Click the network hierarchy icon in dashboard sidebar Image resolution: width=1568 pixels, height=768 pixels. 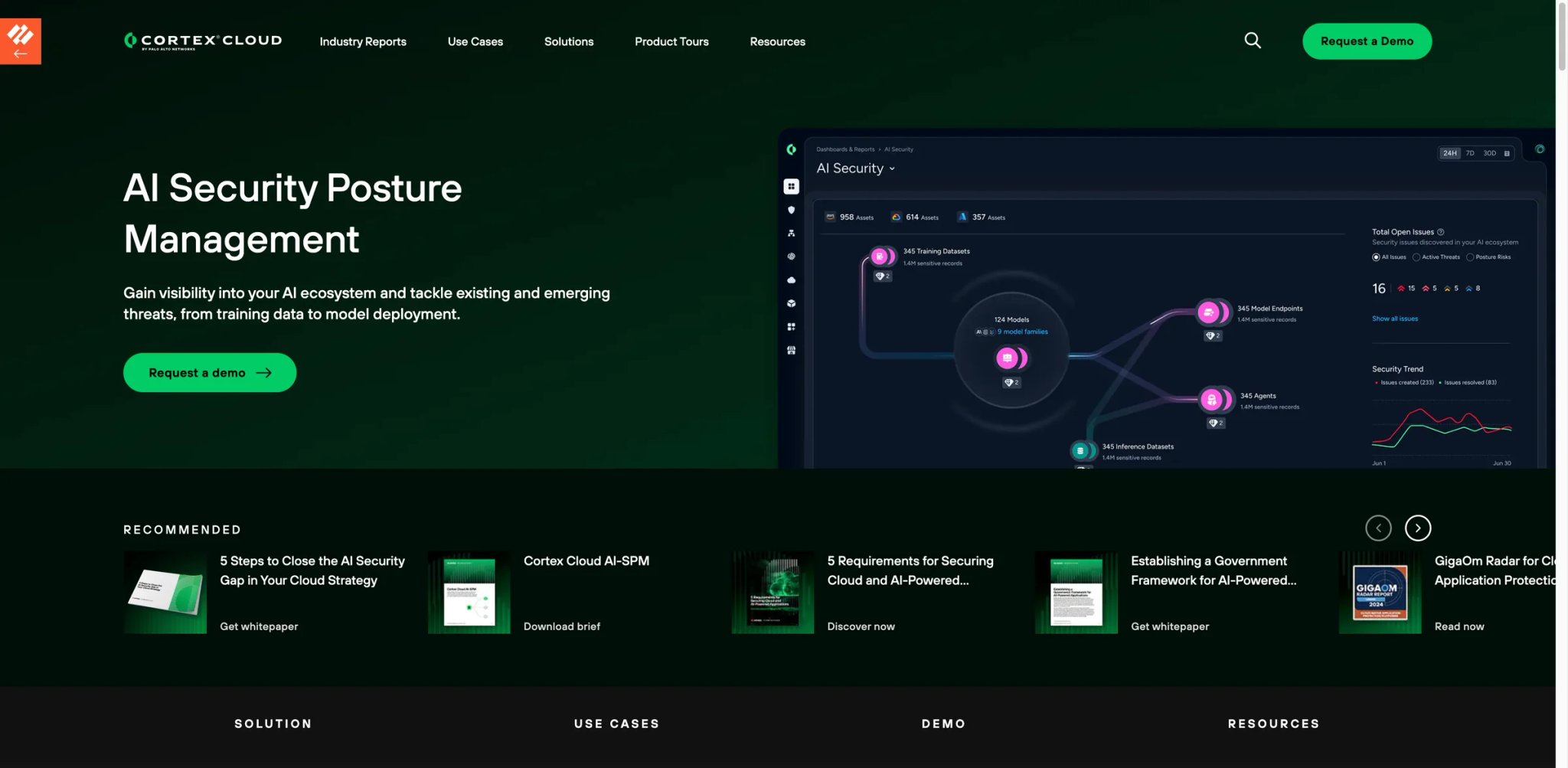pyautogui.click(x=791, y=233)
